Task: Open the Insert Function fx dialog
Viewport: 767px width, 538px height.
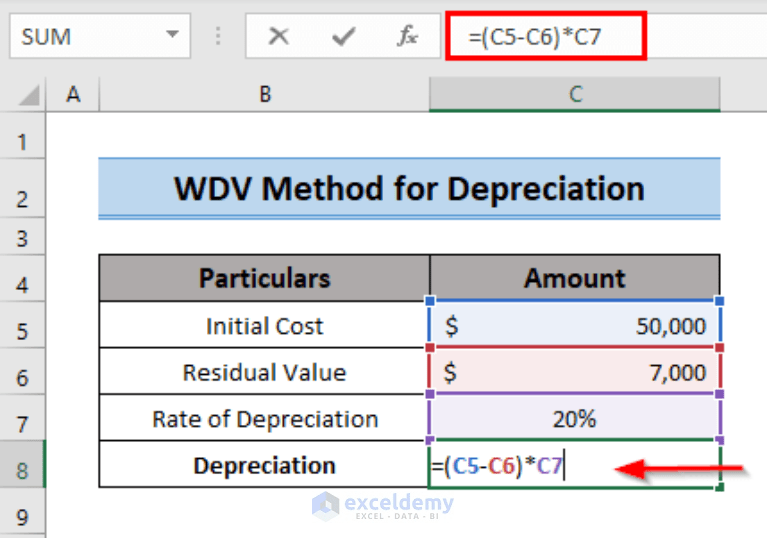Action: [x=407, y=36]
